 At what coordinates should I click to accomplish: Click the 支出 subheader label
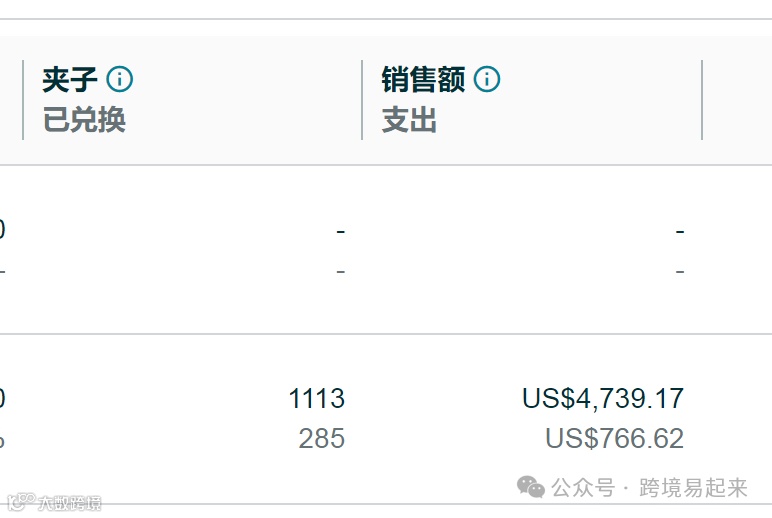409,120
